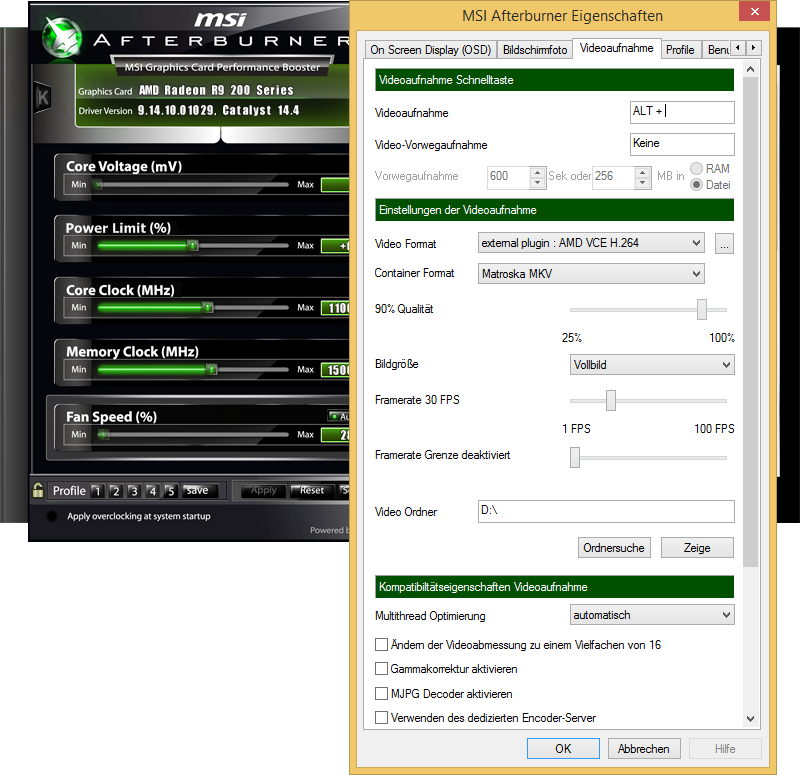Click the Fan Speed slider handle

point(104,435)
